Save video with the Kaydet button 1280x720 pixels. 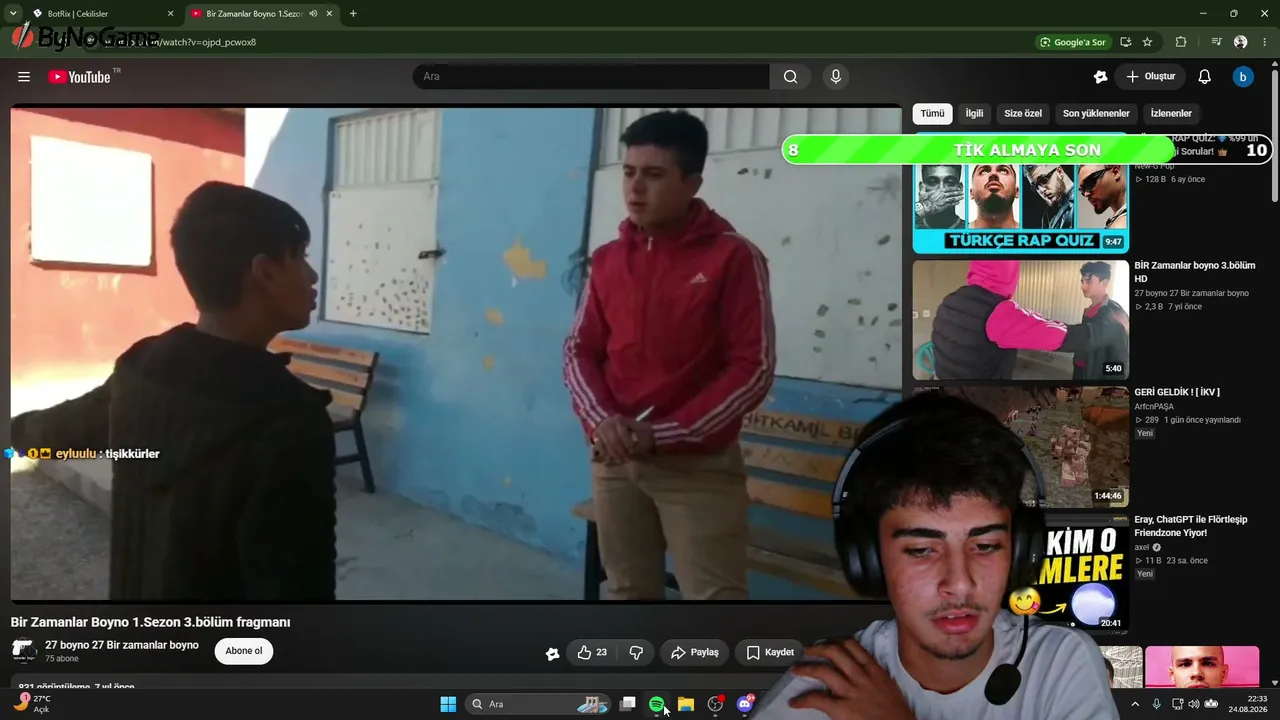pyautogui.click(x=770, y=653)
